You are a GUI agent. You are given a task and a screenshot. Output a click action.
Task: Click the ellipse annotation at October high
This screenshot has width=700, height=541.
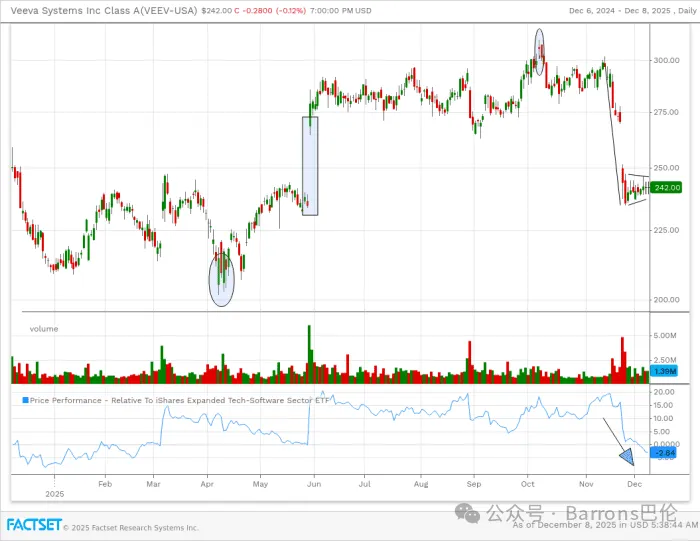point(540,52)
